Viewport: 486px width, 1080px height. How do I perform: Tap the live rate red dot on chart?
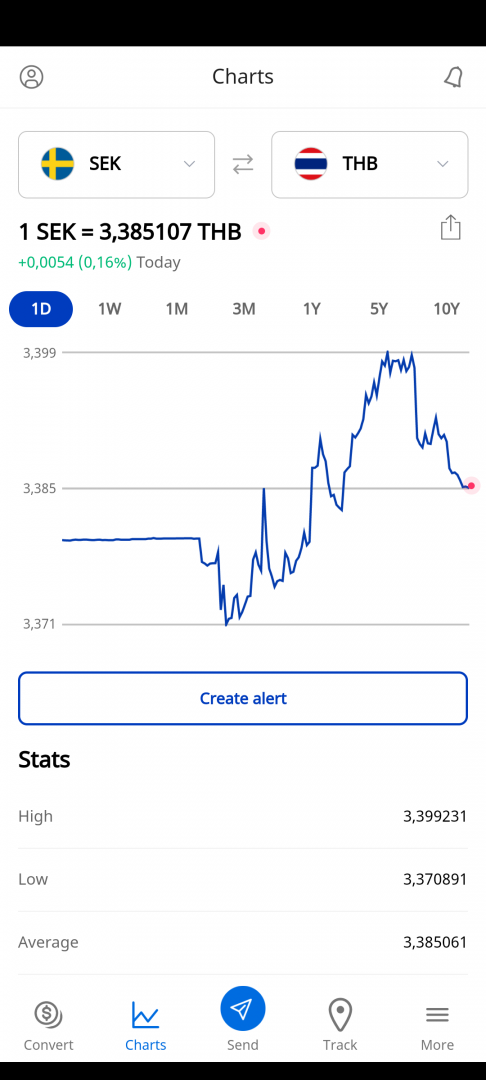pos(471,486)
